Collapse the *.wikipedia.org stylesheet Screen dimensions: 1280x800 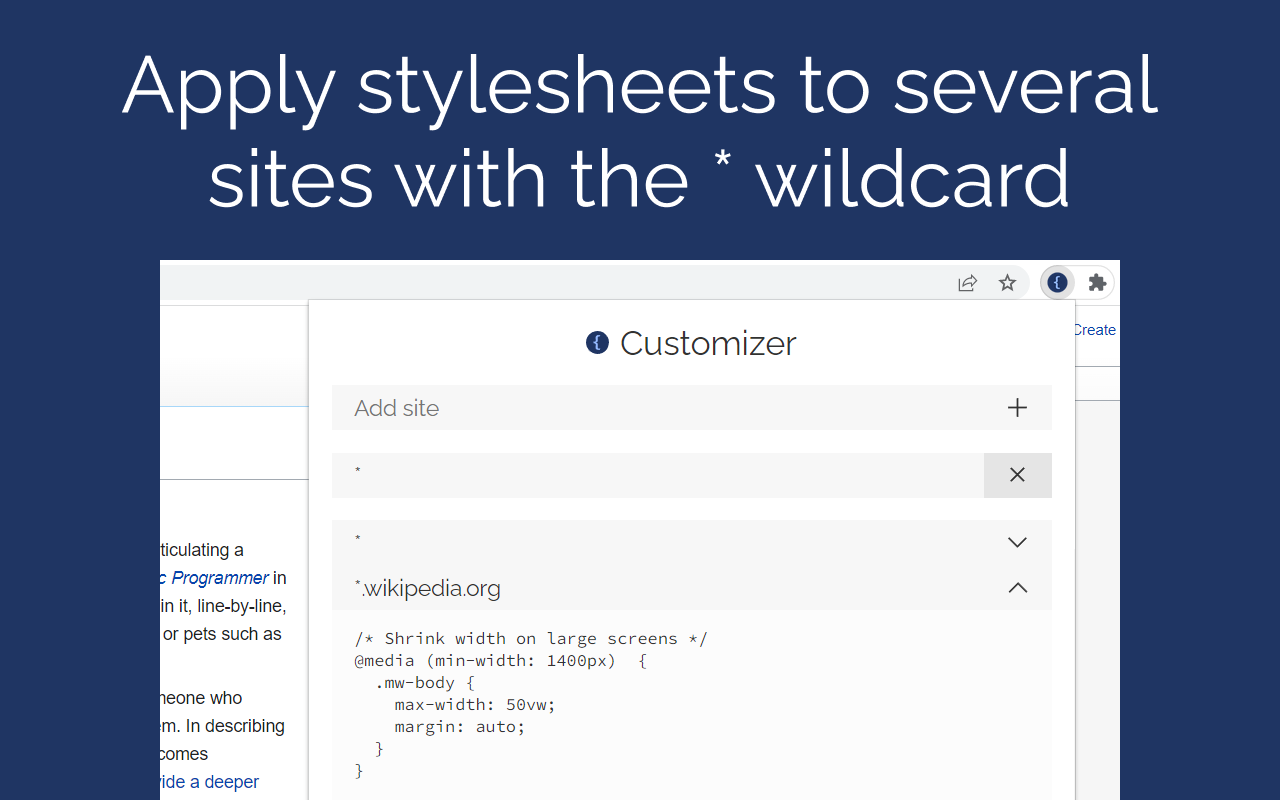[1017, 588]
